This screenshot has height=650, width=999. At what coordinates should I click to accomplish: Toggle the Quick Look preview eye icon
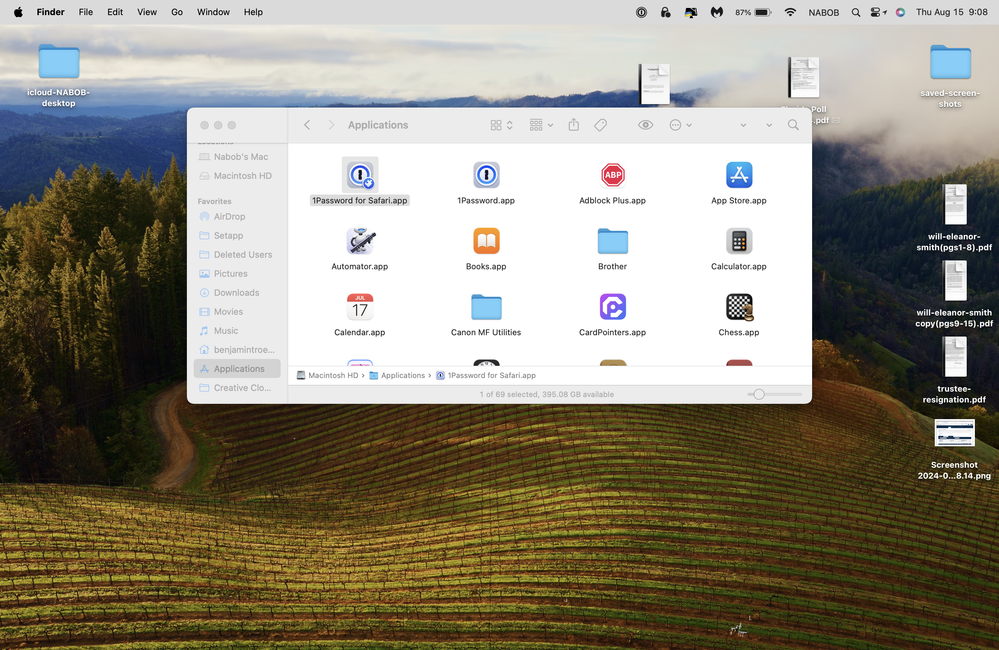click(645, 125)
